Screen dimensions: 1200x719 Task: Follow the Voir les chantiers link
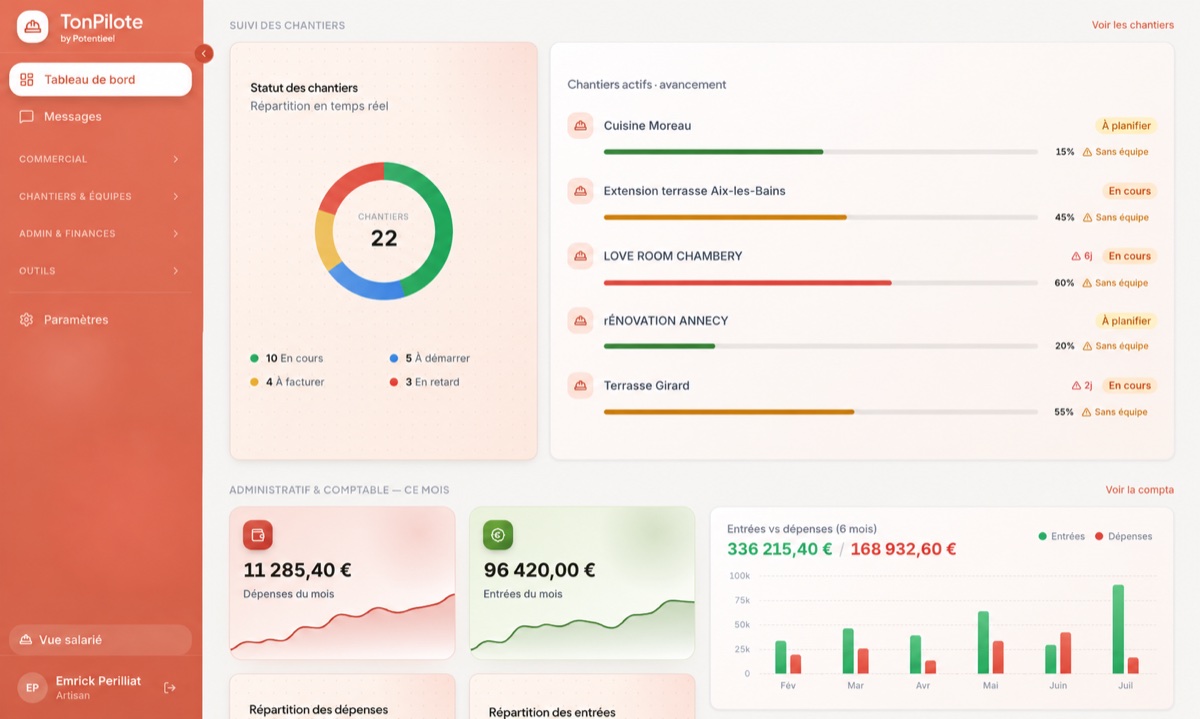coord(1132,25)
